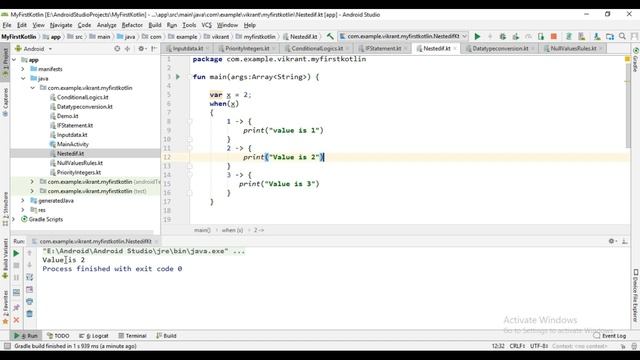Open Run panel settings gear
The image size is (640, 360).
[612, 241]
